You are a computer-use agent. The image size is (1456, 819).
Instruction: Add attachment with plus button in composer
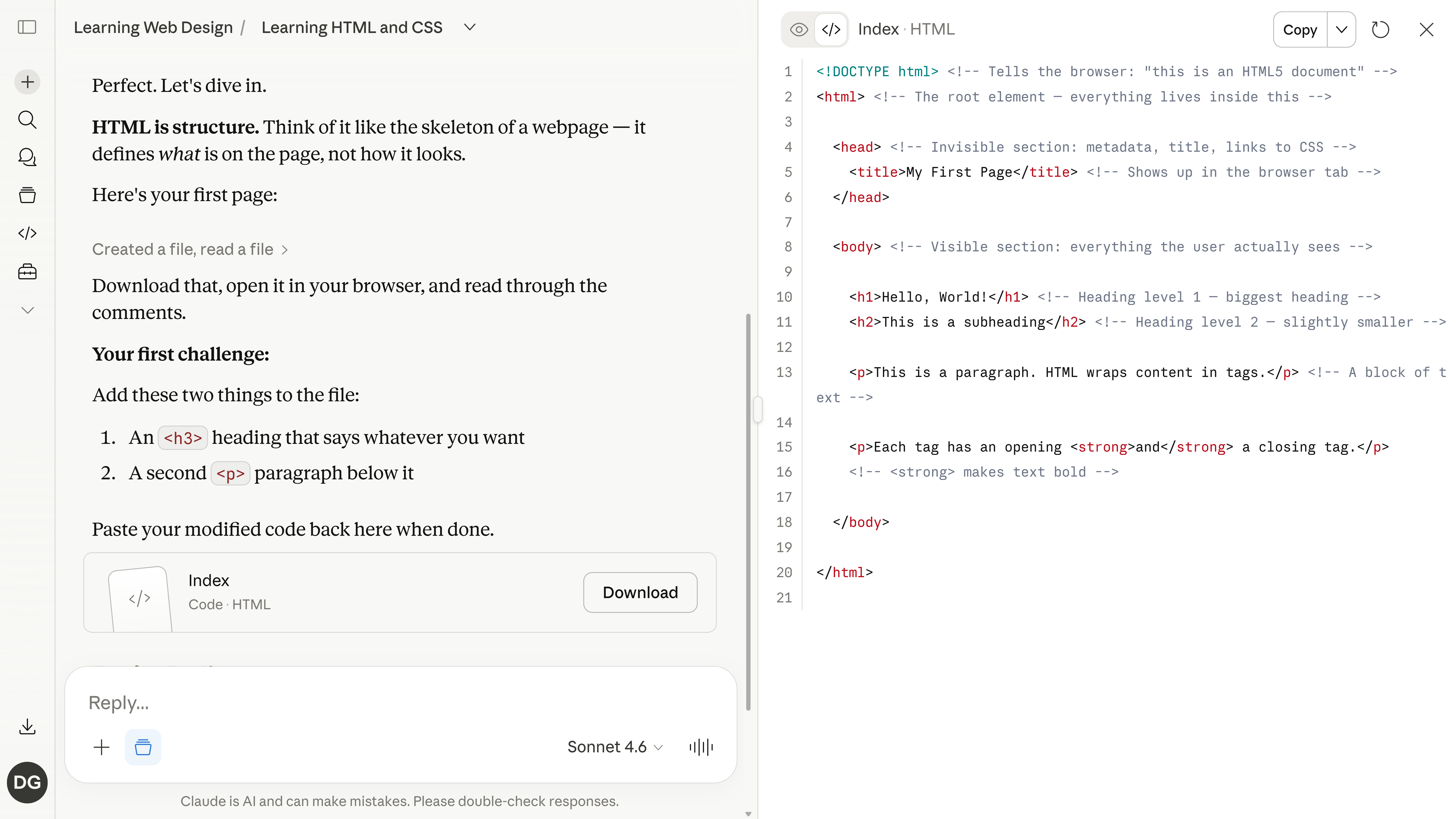coord(101,747)
